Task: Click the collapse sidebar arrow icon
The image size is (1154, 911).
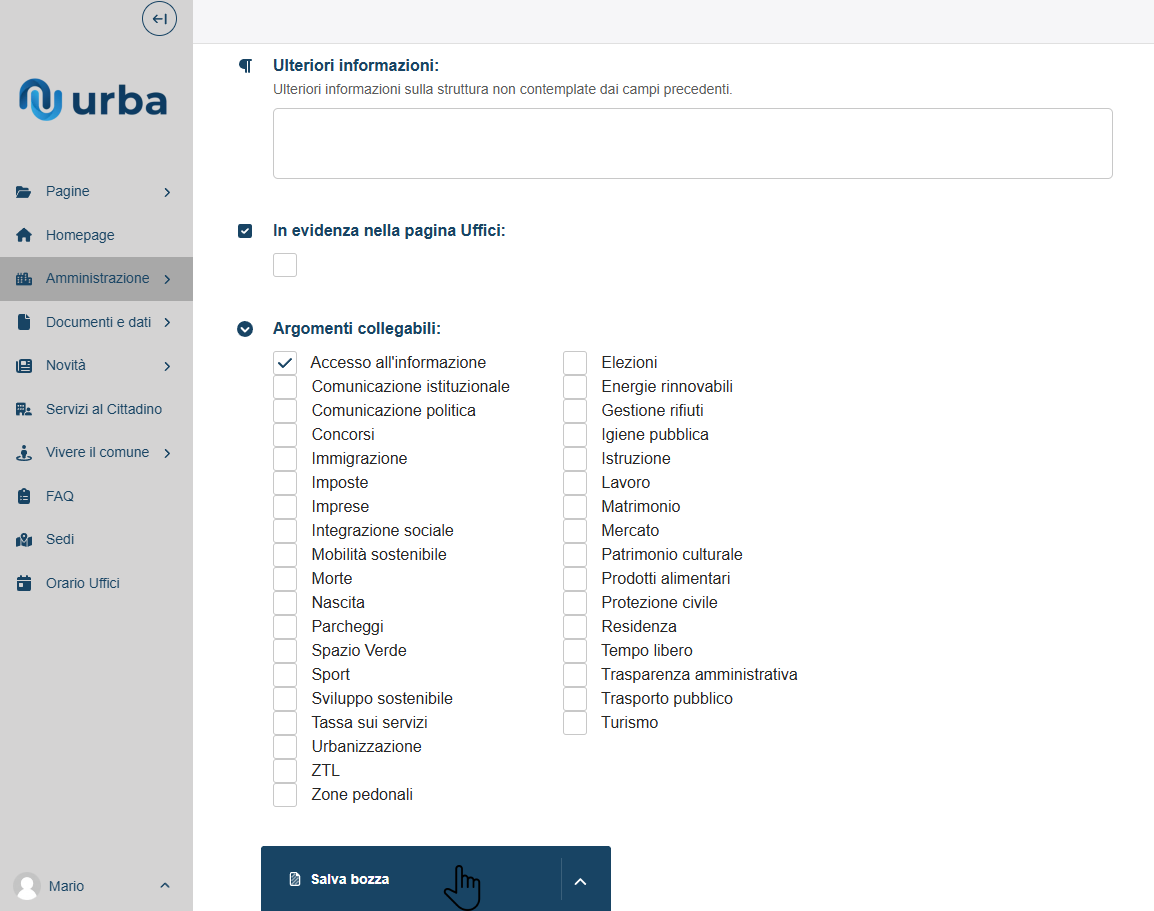Action: pos(159,19)
